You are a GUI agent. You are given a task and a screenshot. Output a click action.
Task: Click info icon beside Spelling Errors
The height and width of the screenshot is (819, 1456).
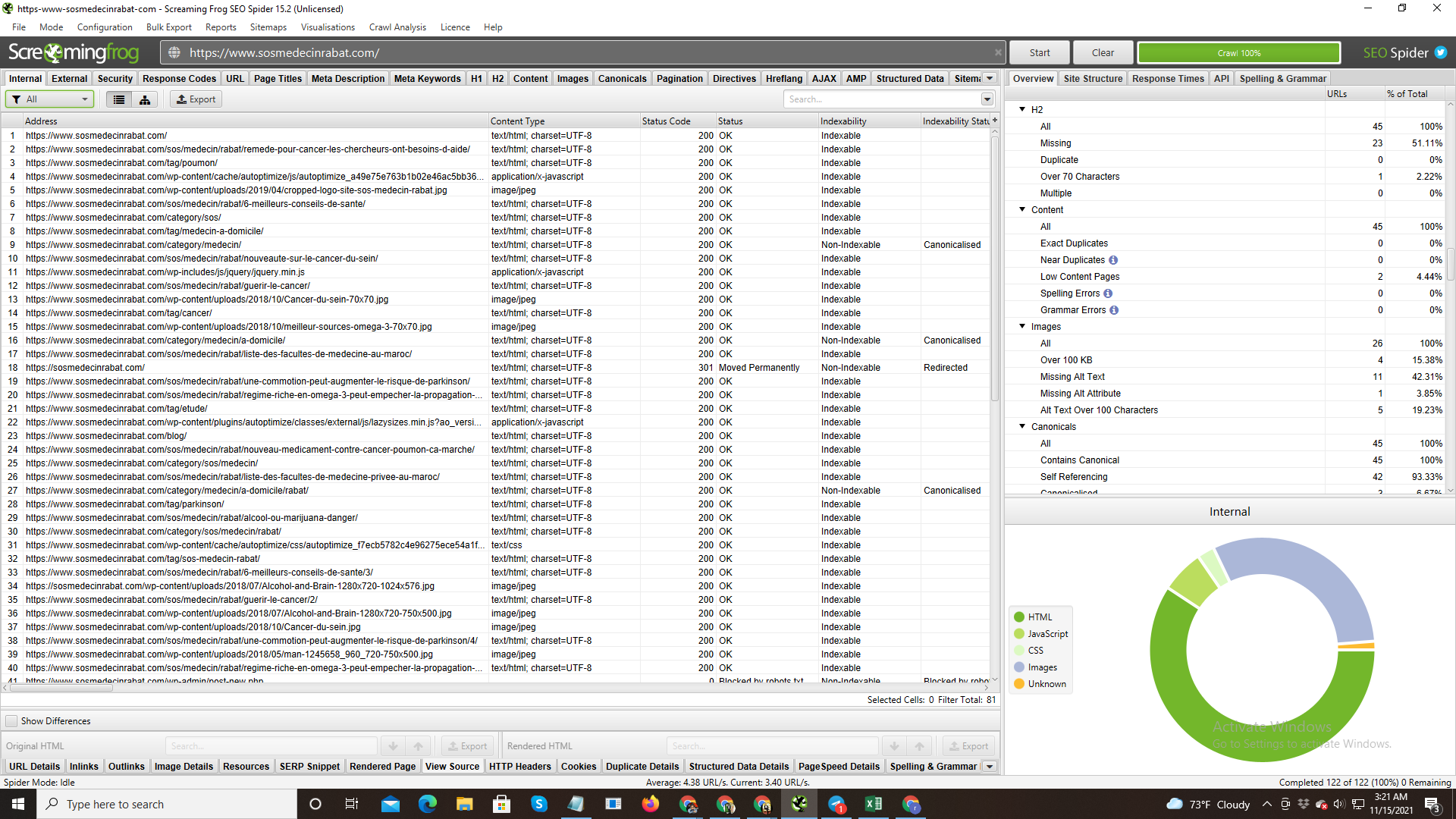pos(1108,293)
